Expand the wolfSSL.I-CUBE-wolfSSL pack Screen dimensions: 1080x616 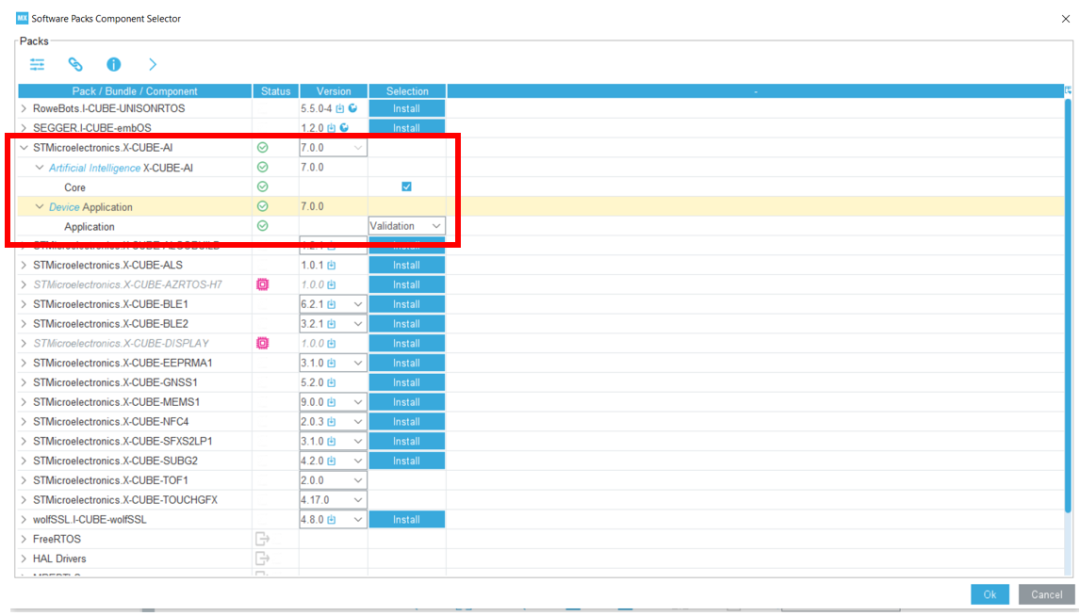(24, 520)
